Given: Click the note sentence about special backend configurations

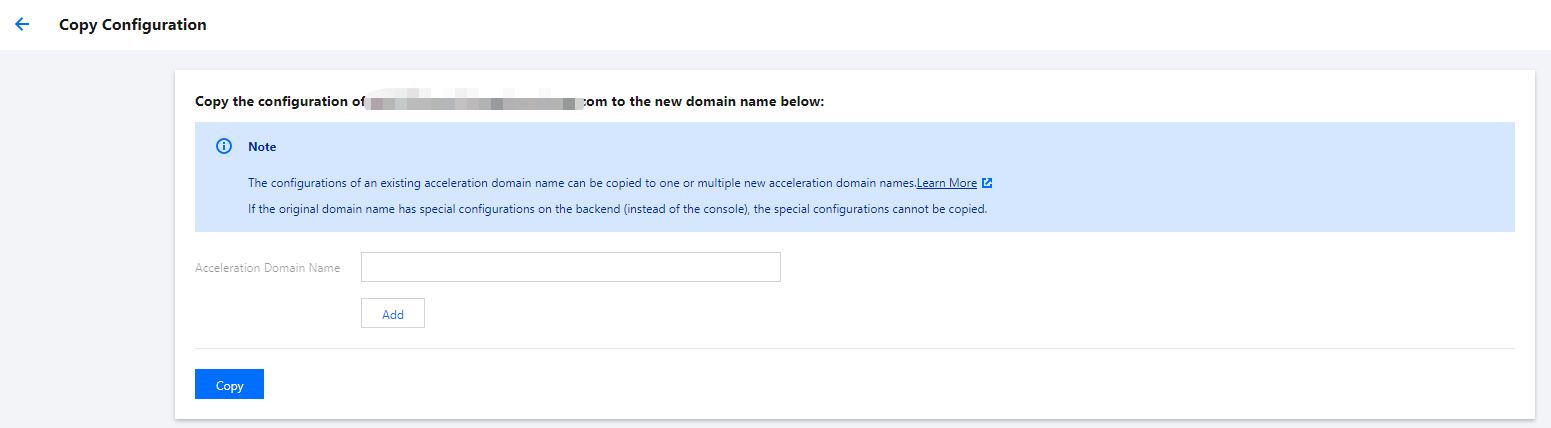Looking at the screenshot, I should tap(617, 209).
